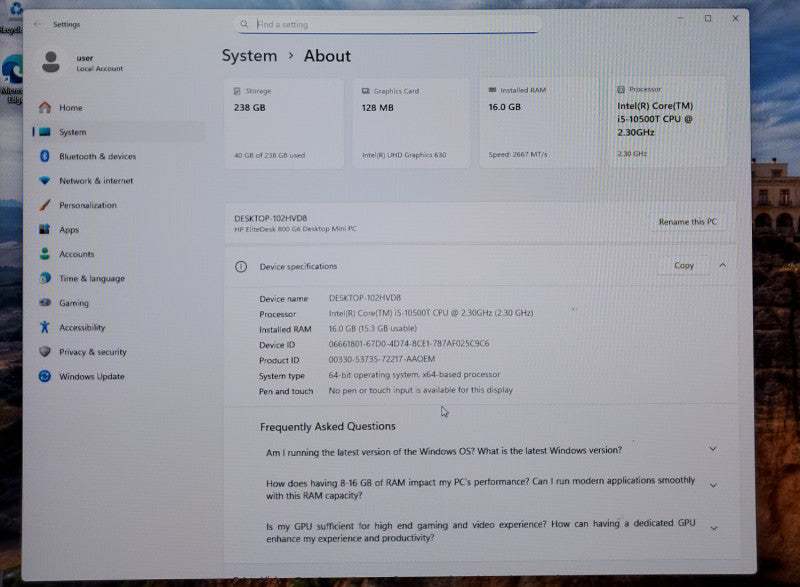Click HP EliteDesk 800 G6 model text
This screenshot has height=587, width=800.
[295, 228]
